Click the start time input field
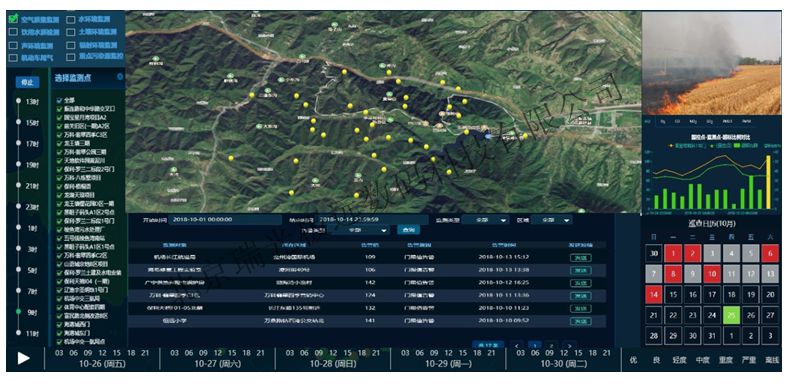This screenshot has width=790, height=386. [x=225, y=220]
